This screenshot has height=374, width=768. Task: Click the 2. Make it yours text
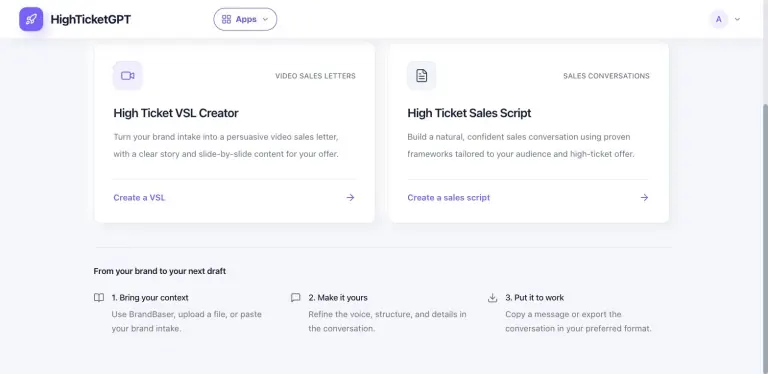tap(338, 298)
